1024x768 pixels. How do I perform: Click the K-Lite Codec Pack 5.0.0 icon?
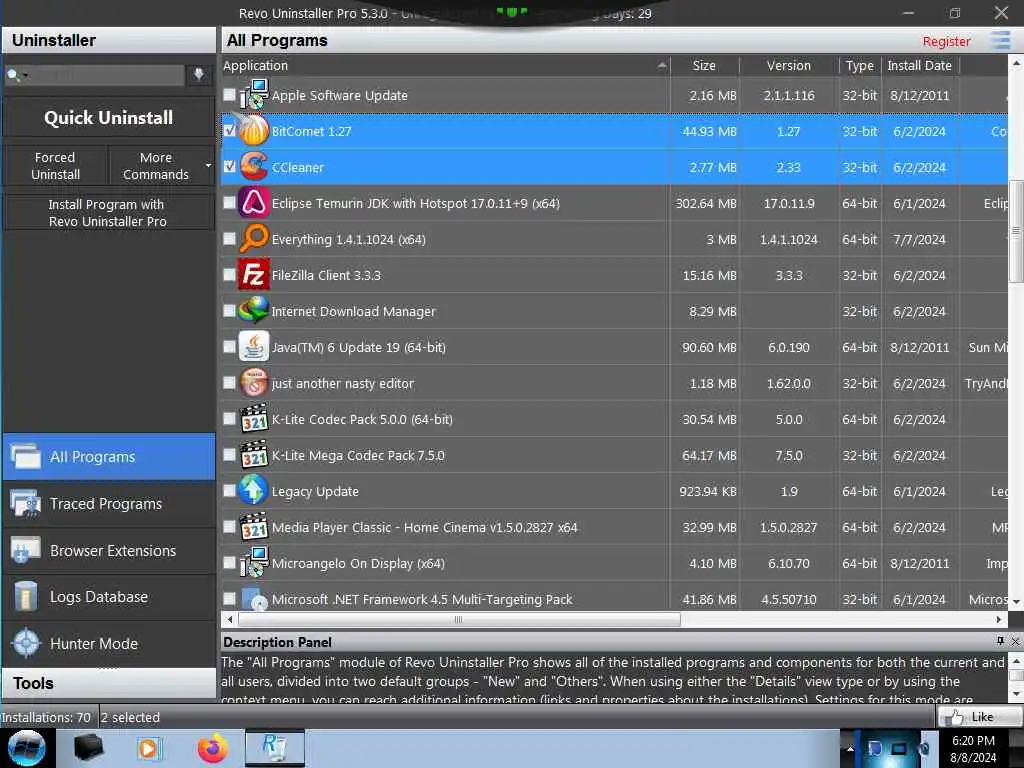coord(254,419)
